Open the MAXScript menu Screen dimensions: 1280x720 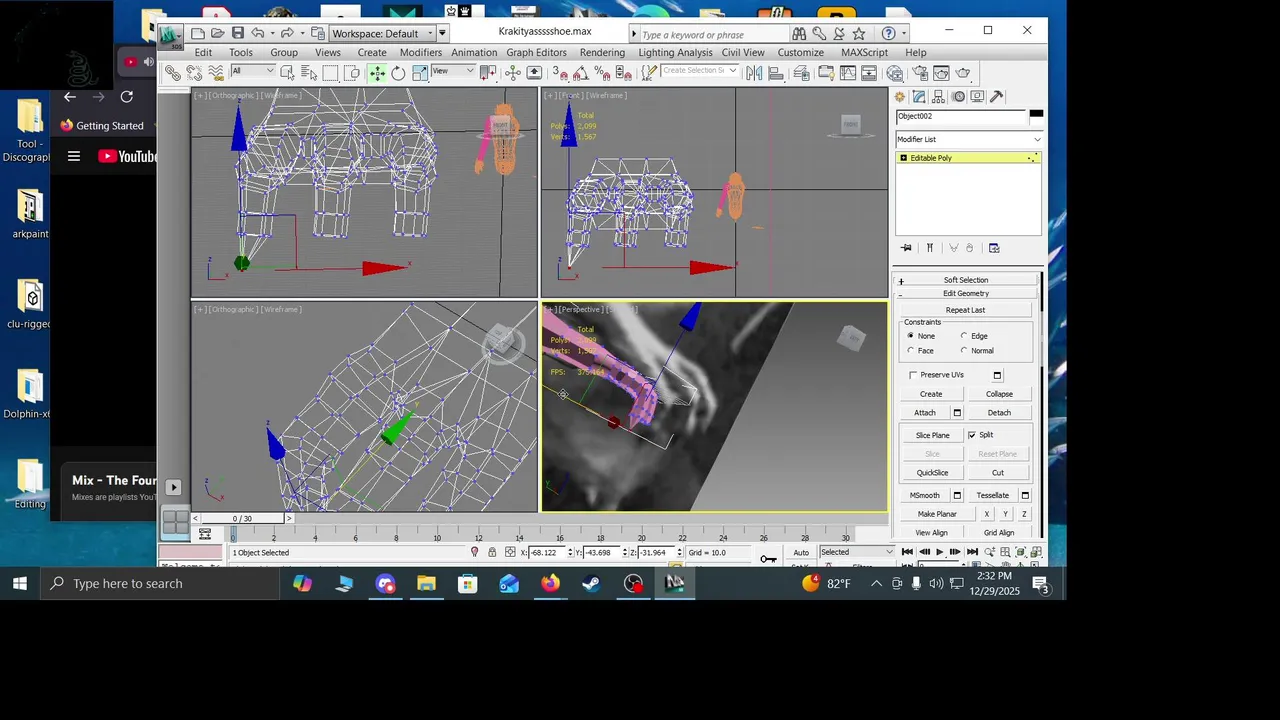[x=864, y=52]
